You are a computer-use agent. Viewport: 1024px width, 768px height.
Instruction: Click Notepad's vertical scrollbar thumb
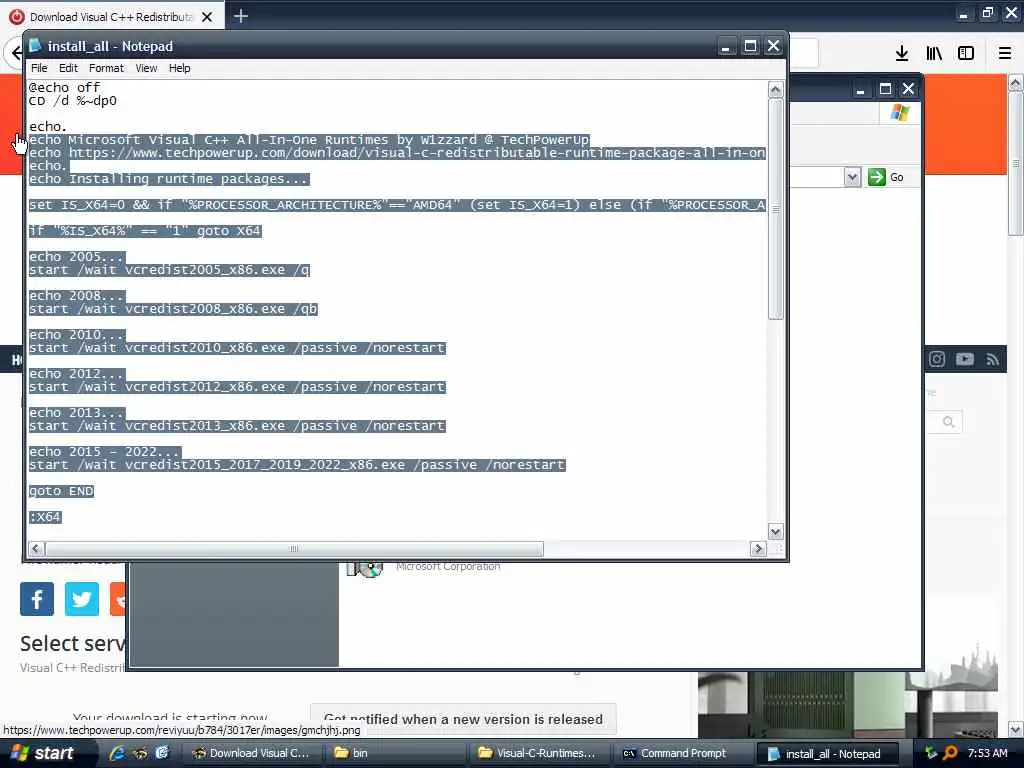point(775,209)
